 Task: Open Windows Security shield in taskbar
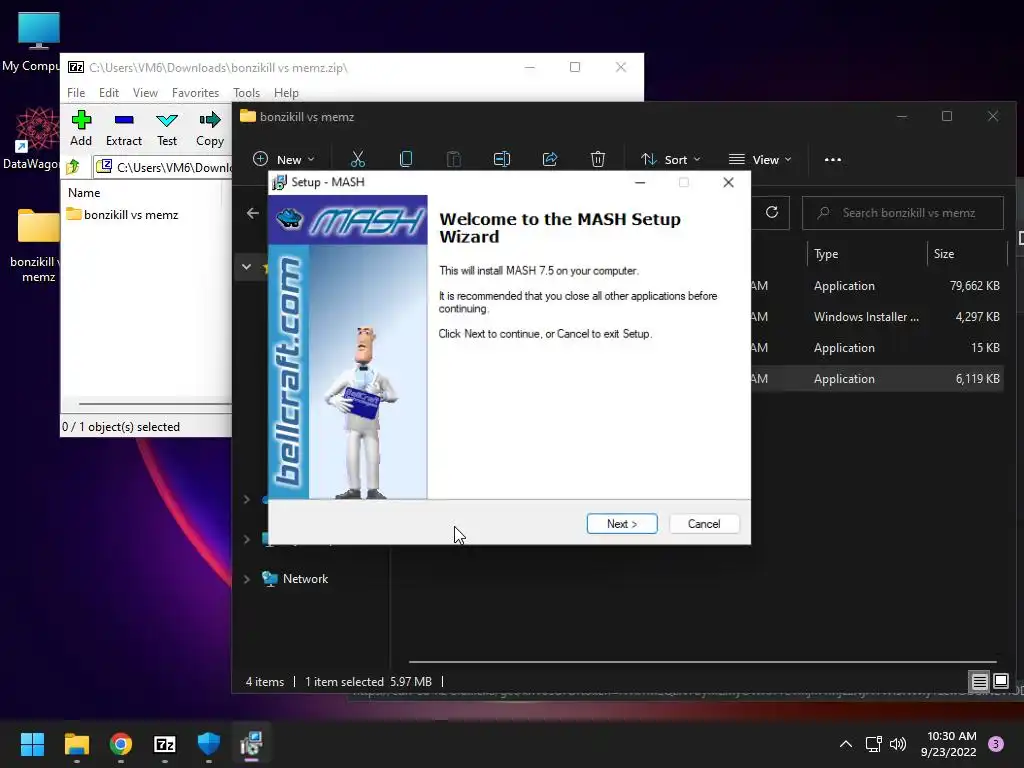[209, 744]
